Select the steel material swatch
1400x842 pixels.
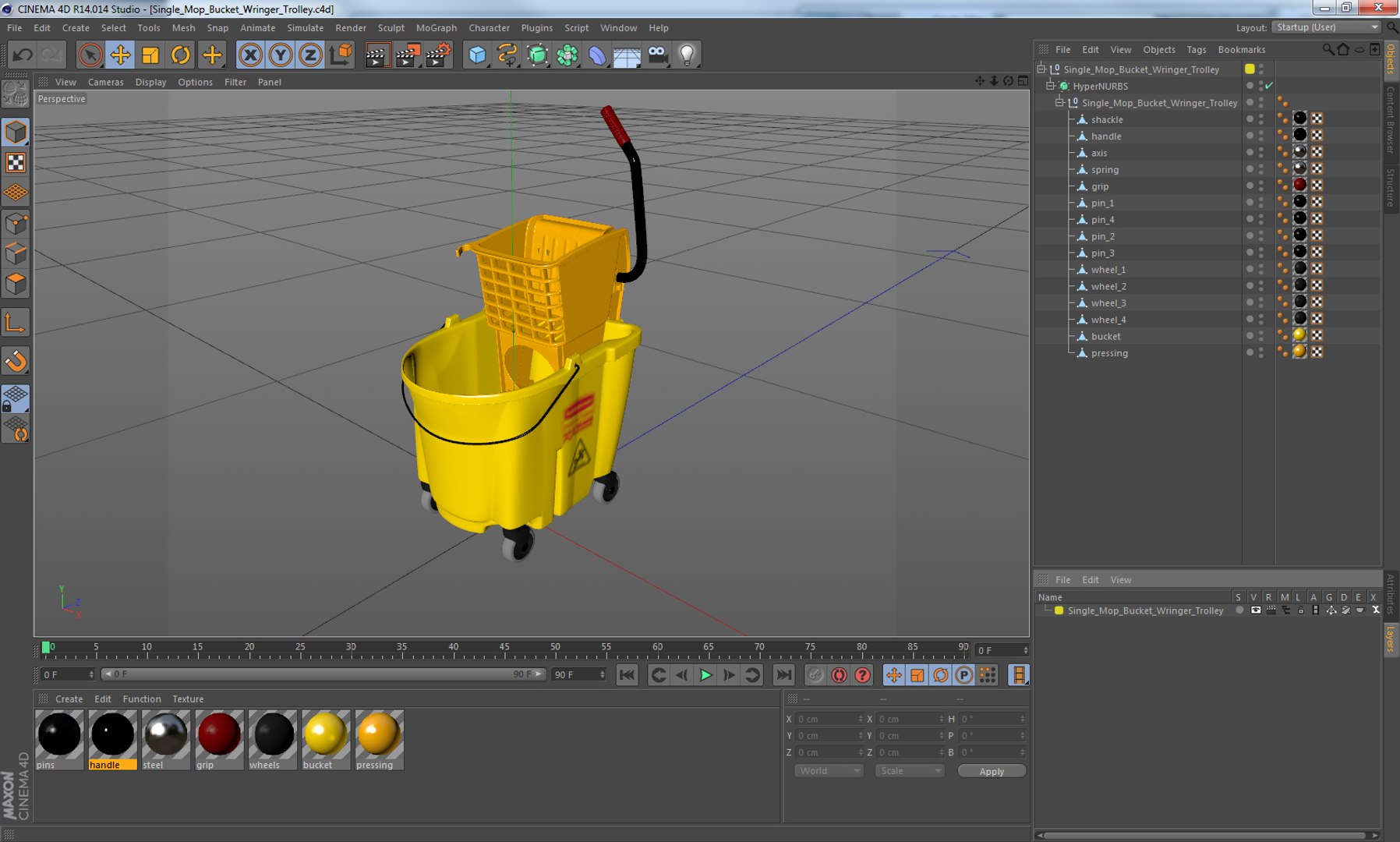pos(166,734)
